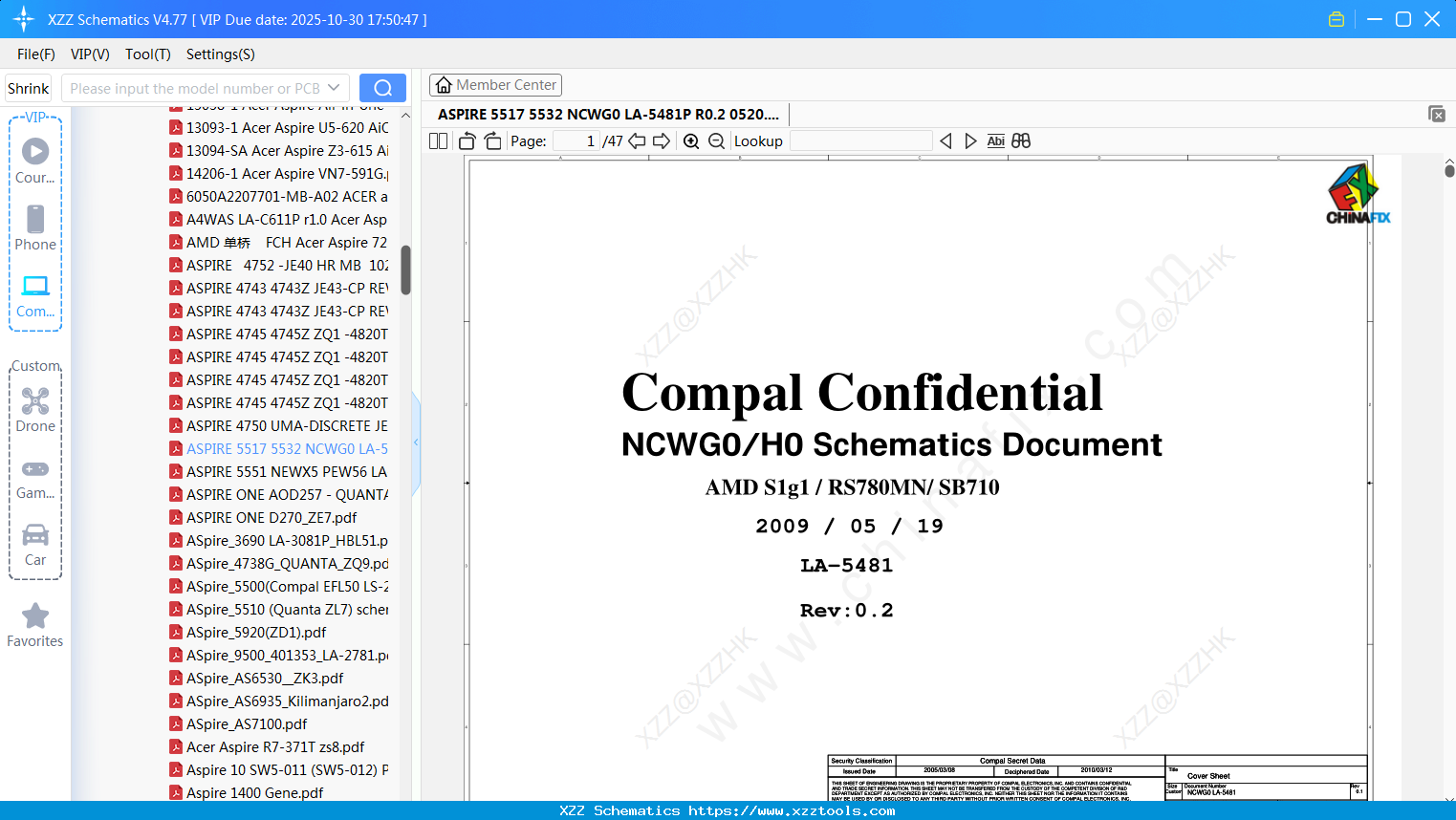1456x820 pixels.
Task: Switch to the Member Center tab
Action: (x=495, y=85)
